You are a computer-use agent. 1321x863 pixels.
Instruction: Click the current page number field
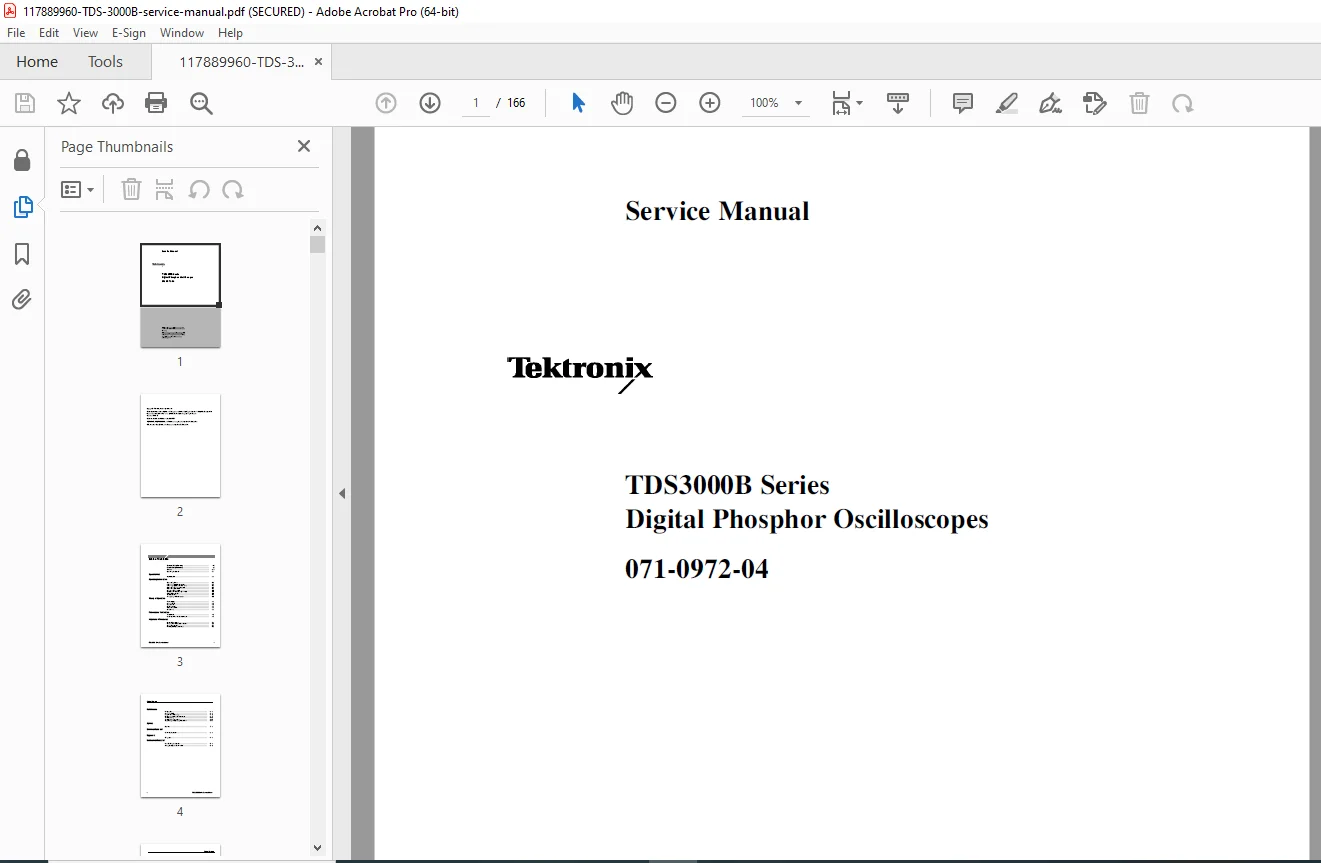coord(476,103)
